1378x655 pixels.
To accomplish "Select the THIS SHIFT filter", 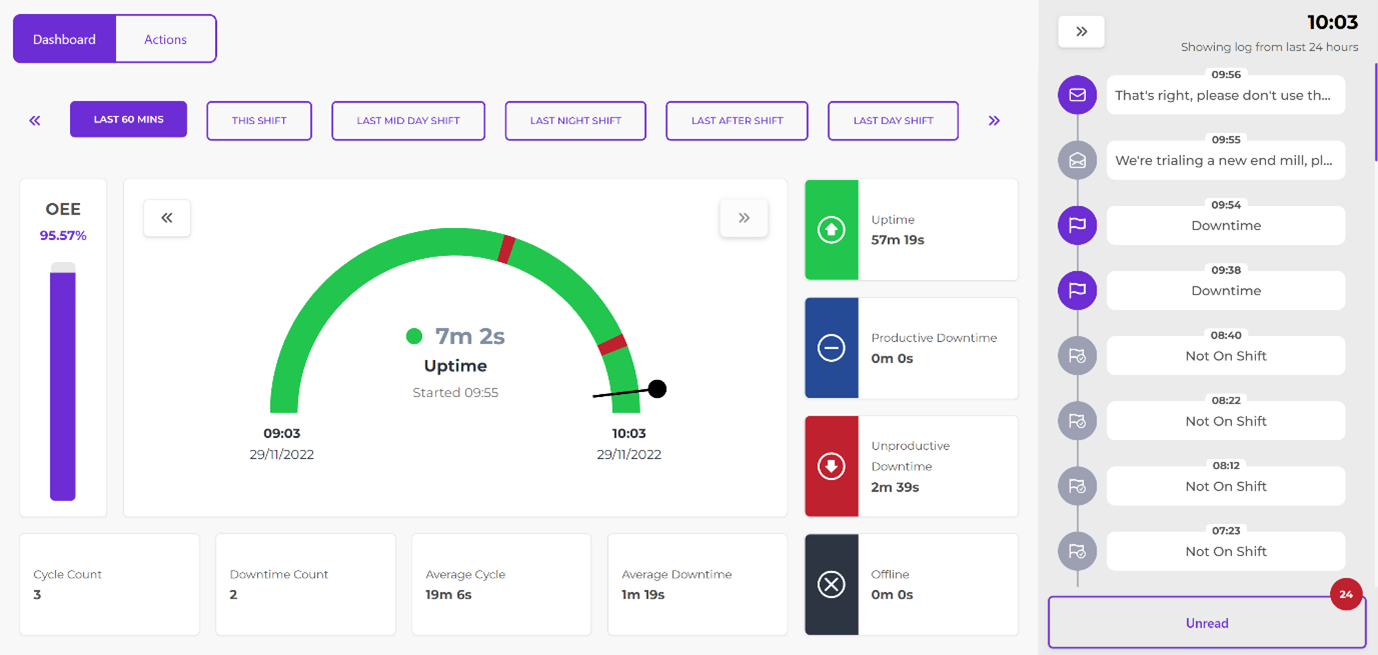I will click(259, 120).
